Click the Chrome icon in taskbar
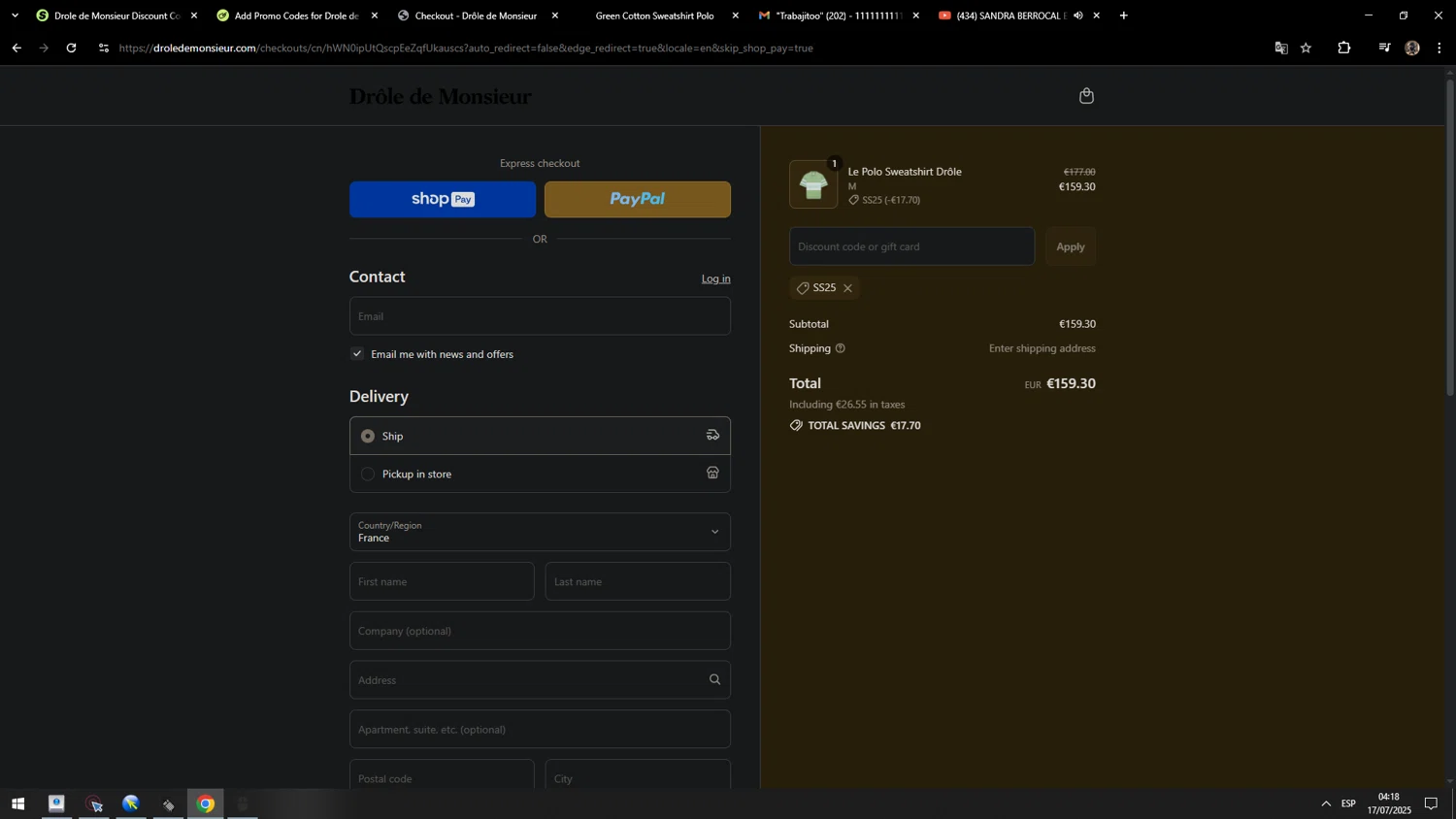1456x819 pixels. point(206,803)
